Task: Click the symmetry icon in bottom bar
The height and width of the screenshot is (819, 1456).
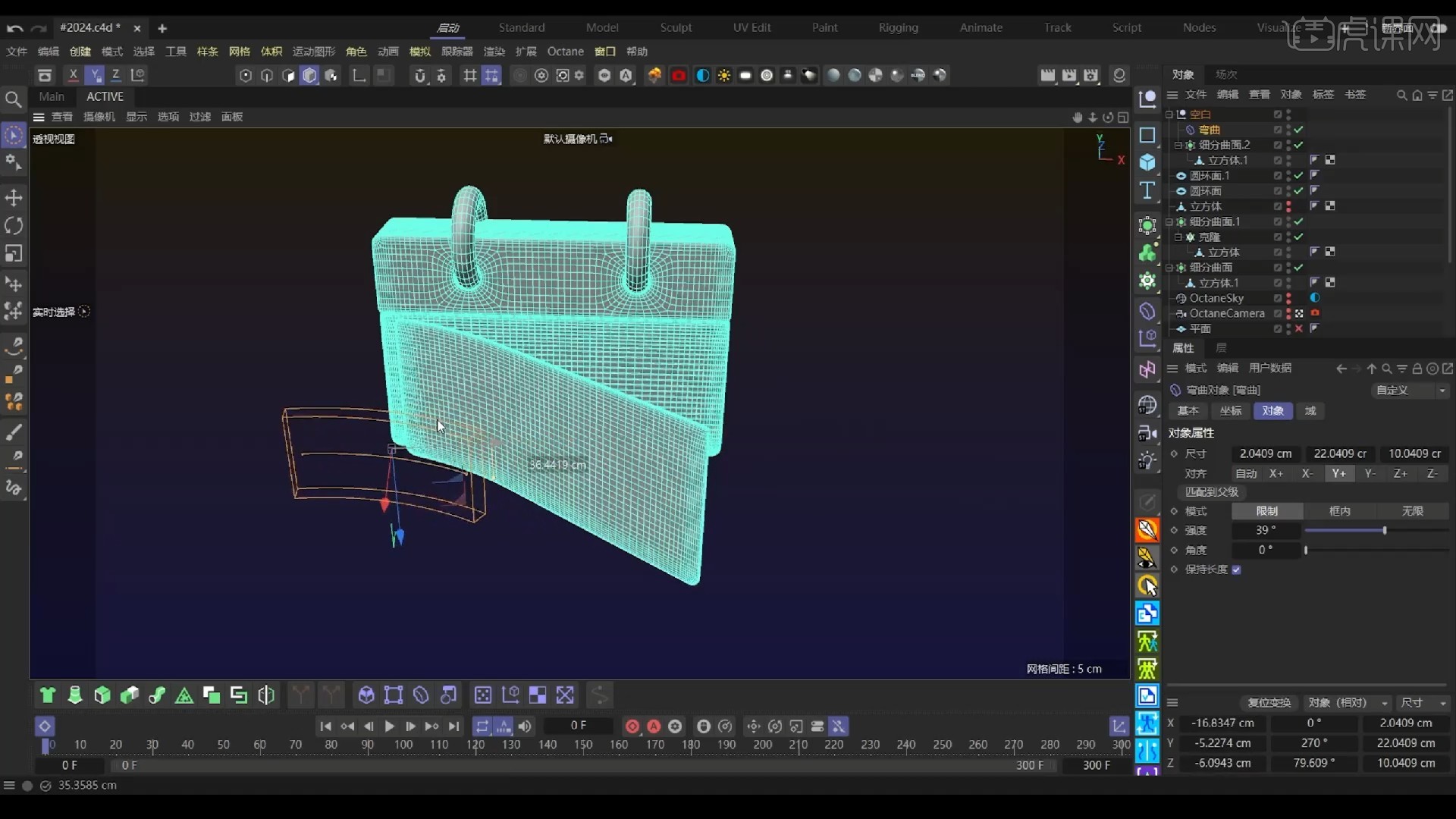Action: tap(266, 695)
